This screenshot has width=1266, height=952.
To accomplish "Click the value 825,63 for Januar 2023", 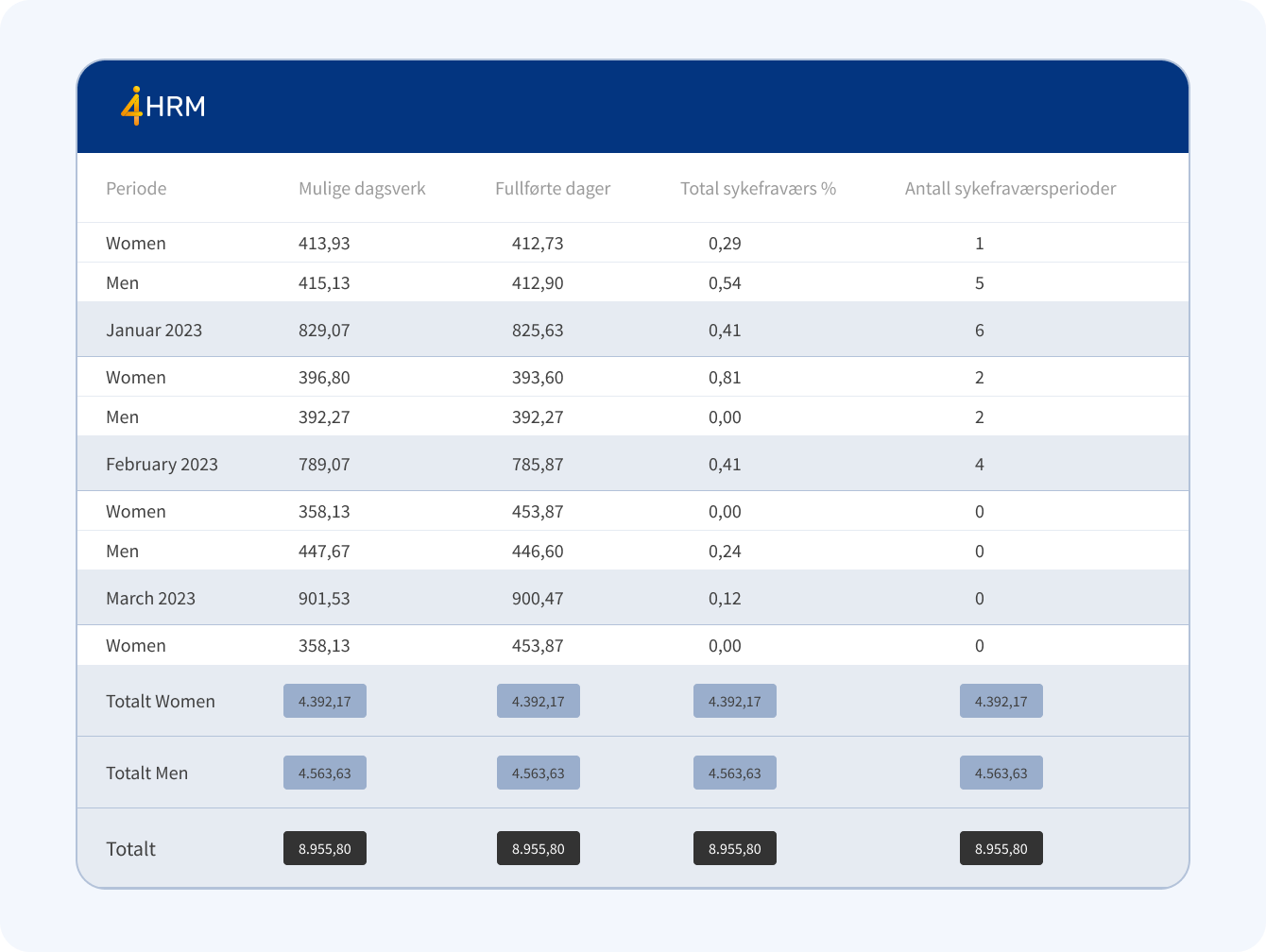I will click(538, 330).
